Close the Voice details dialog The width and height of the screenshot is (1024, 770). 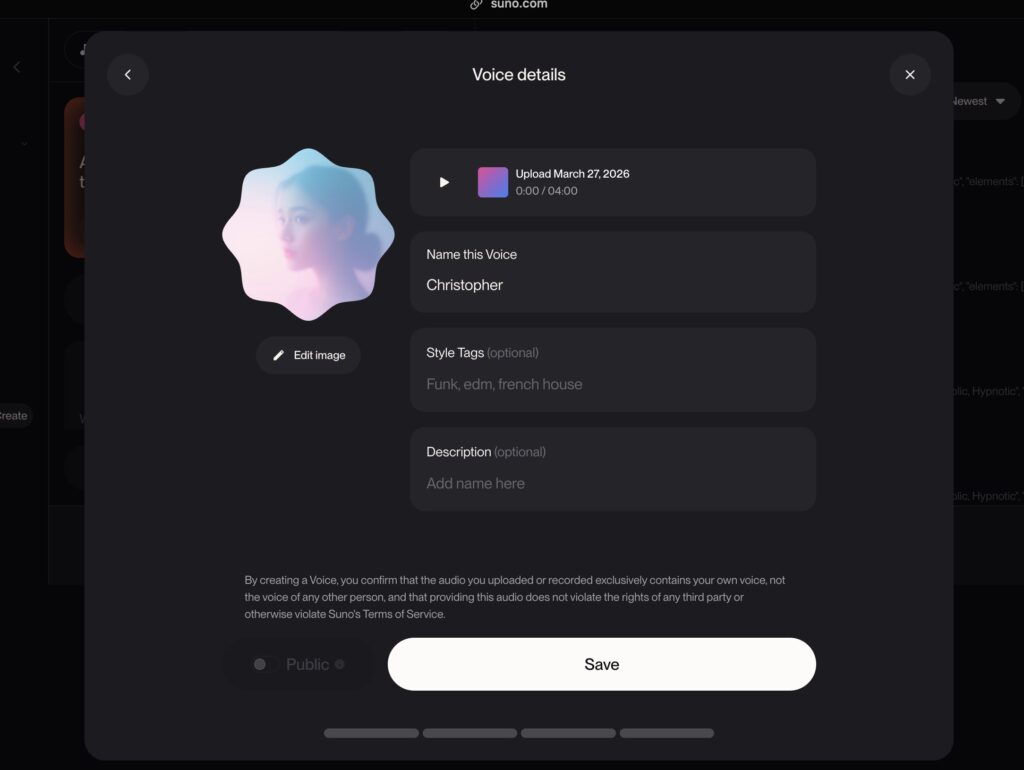tap(910, 74)
